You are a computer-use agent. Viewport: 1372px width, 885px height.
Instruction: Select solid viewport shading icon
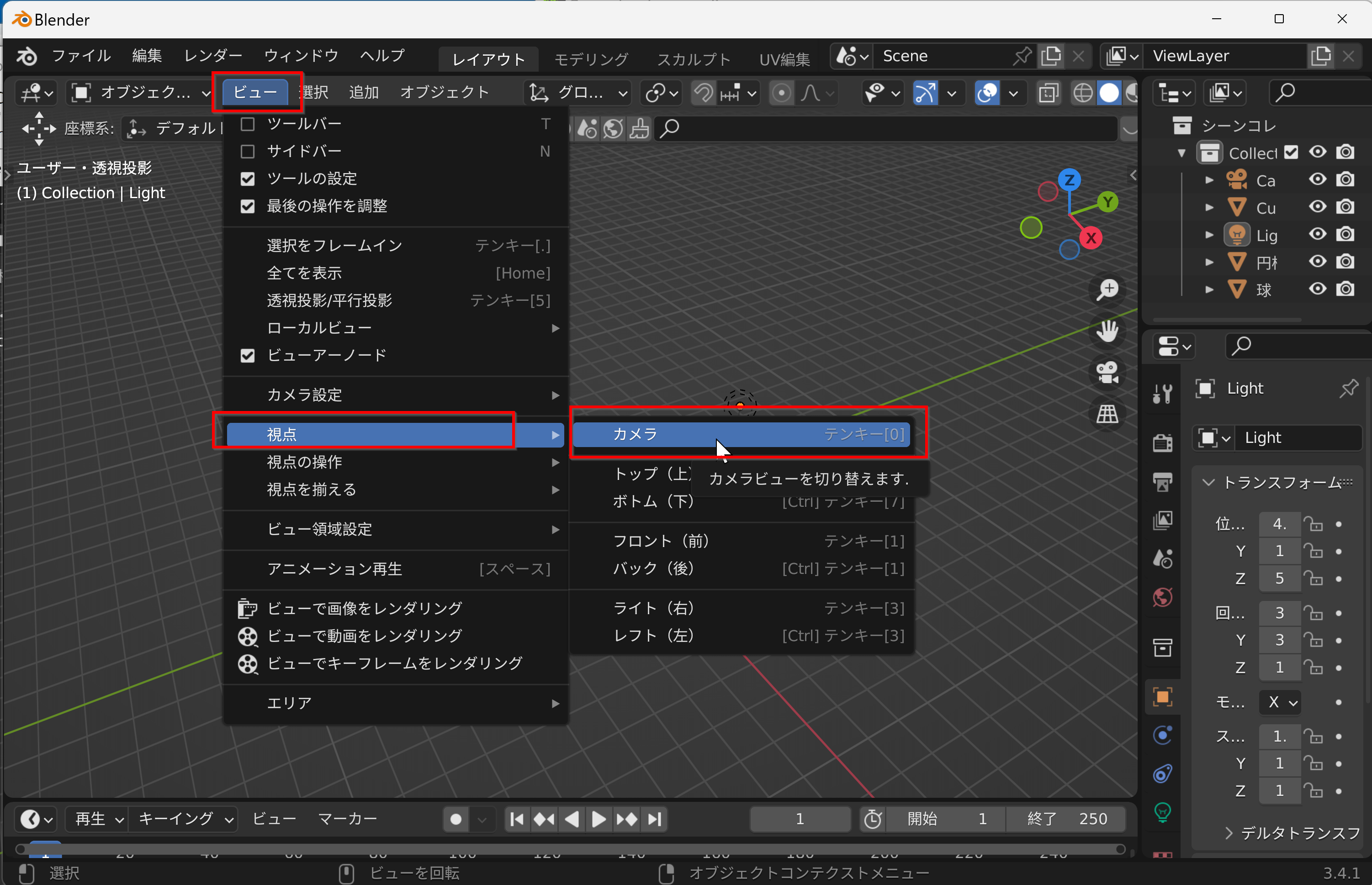(1109, 93)
